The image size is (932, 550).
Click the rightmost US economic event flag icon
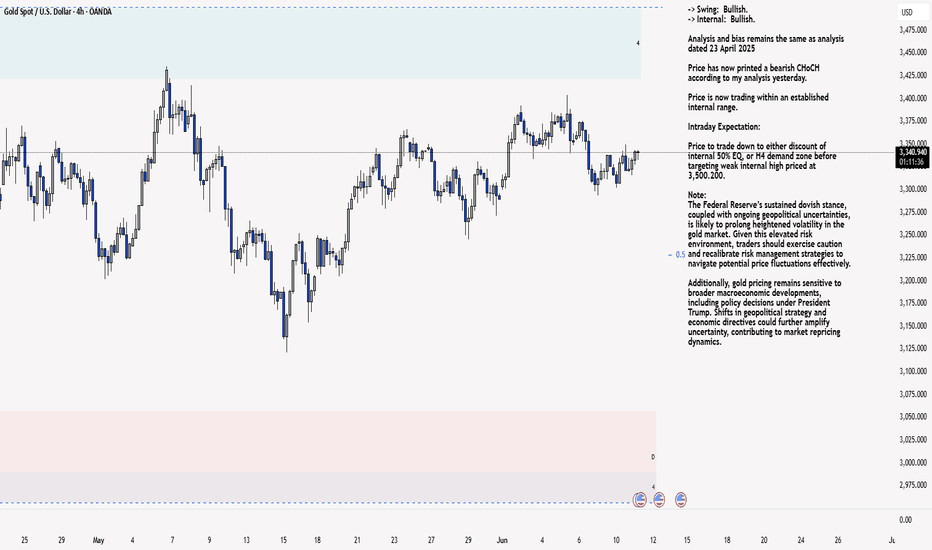[681, 500]
